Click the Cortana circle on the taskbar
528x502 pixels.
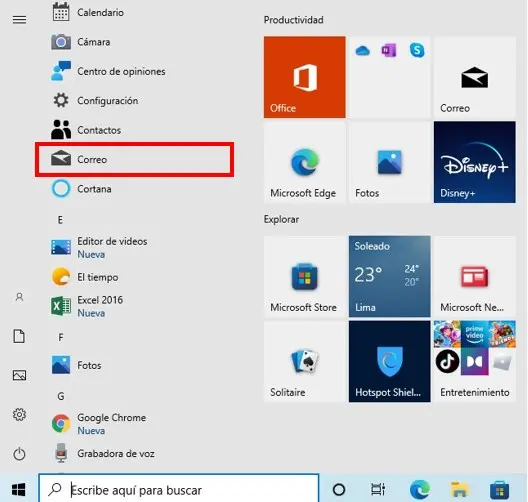(339, 489)
